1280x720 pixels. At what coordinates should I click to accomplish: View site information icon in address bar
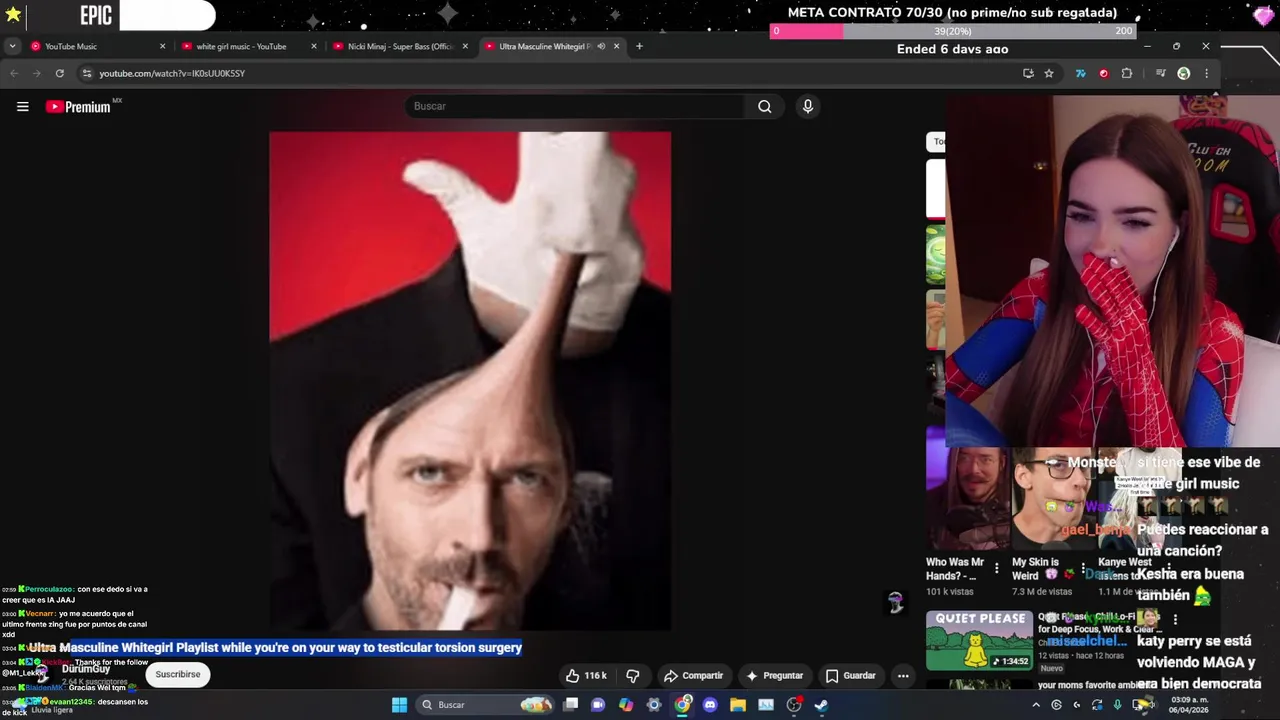87,73
